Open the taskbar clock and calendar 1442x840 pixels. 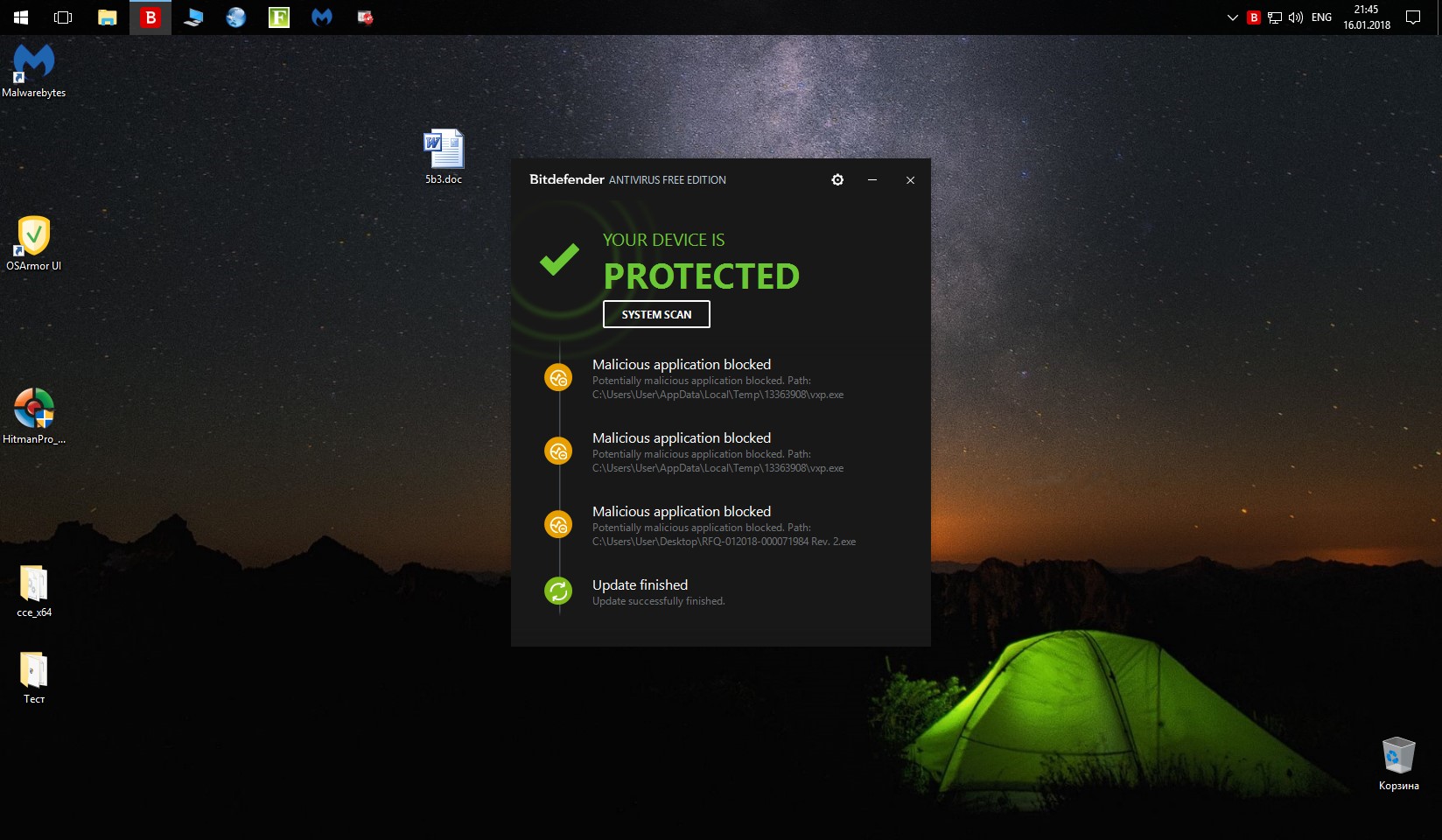[1367, 17]
